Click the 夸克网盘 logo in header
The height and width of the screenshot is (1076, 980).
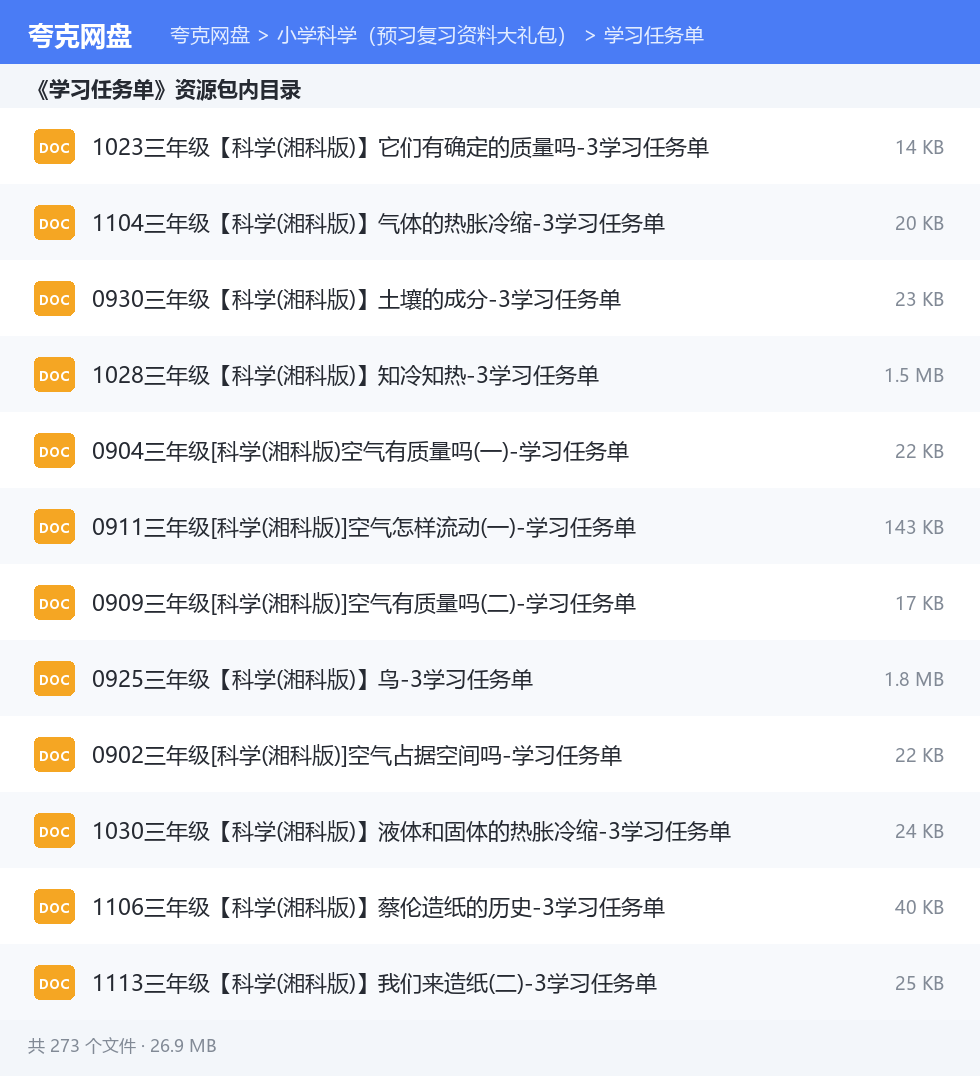click(x=80, y=36)
